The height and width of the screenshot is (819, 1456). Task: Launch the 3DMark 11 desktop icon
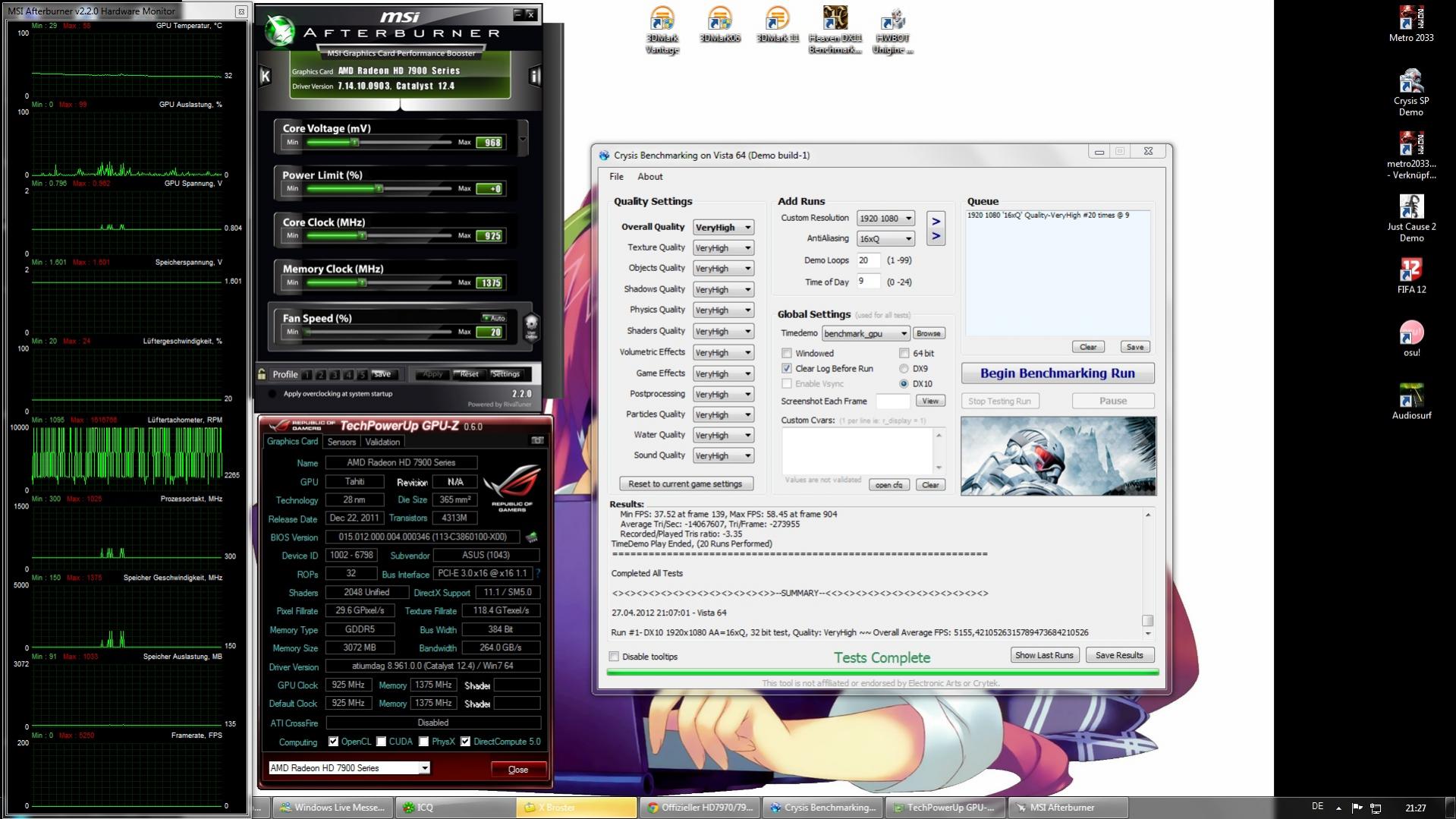coord(777,25)
